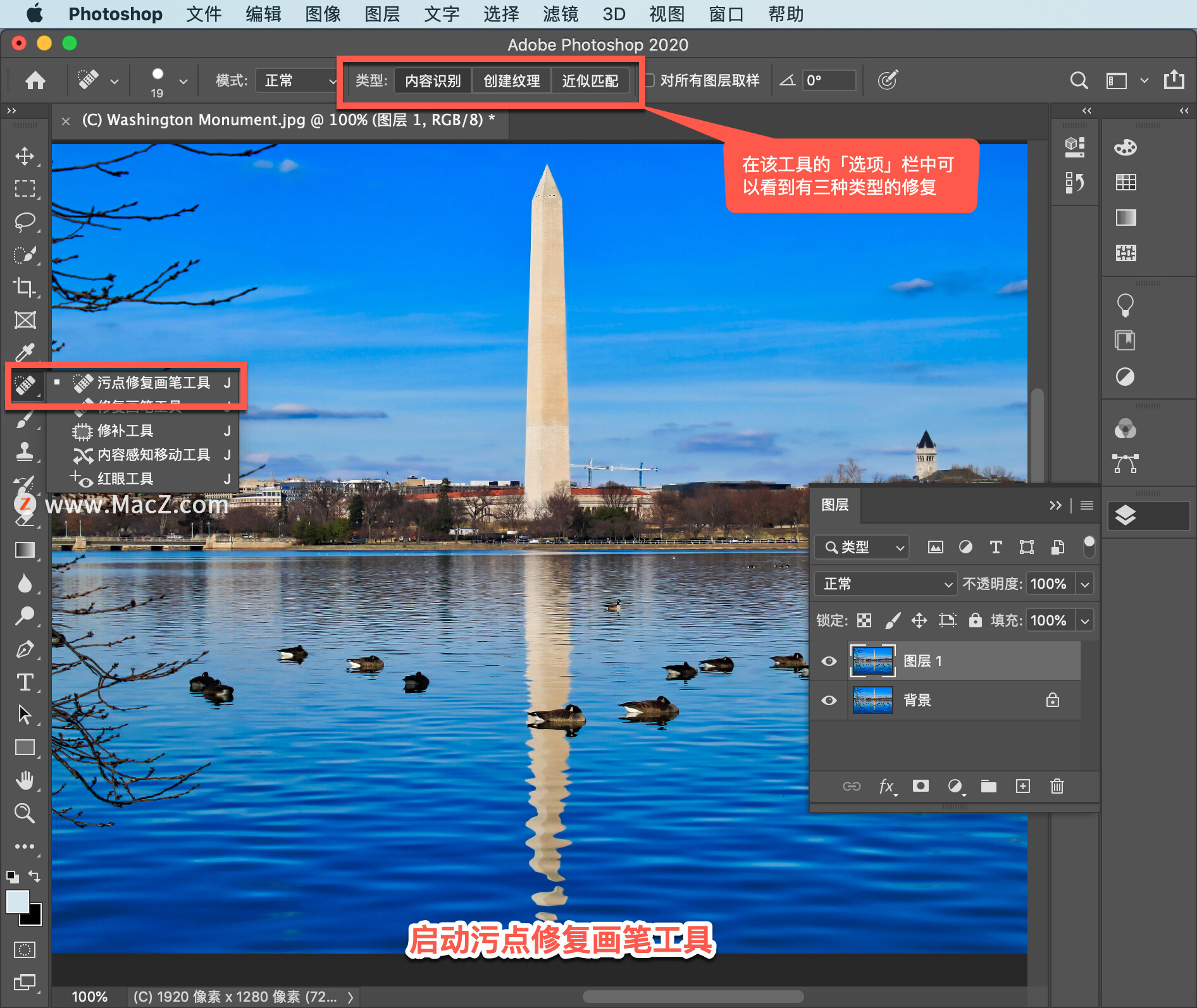
Task: Select the Blur tool
Action: click(x=25, y=583)
